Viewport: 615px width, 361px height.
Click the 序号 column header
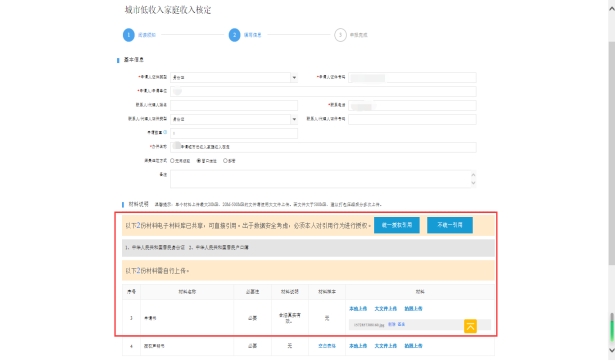(131, 292)
